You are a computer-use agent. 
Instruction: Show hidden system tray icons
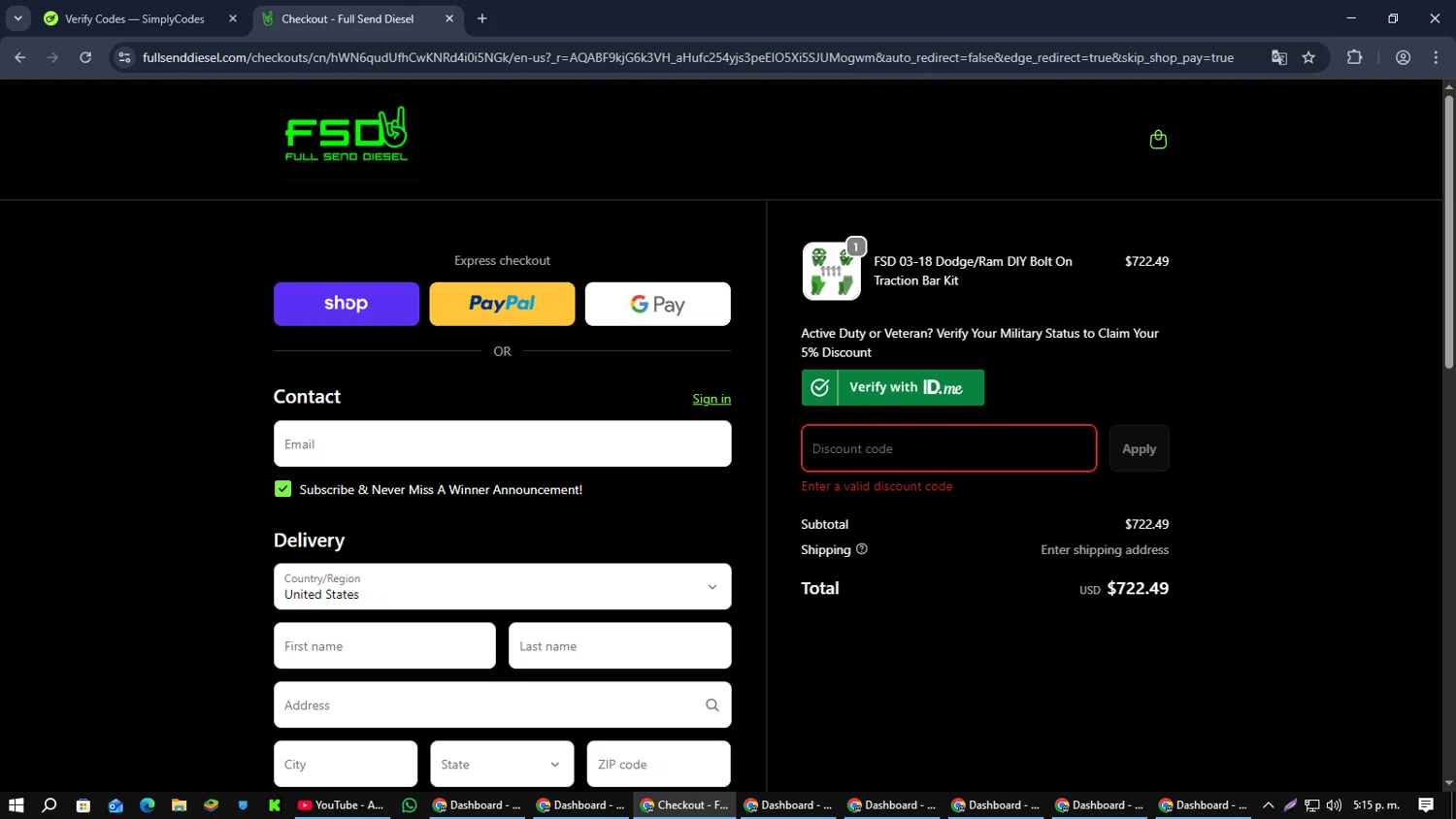pos(1268,805)
